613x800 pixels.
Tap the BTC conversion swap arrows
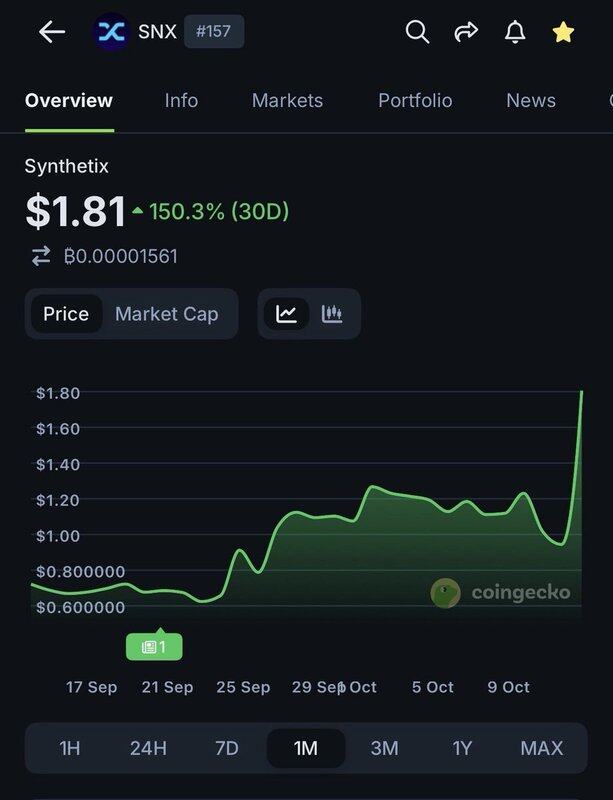pos(41,256)
